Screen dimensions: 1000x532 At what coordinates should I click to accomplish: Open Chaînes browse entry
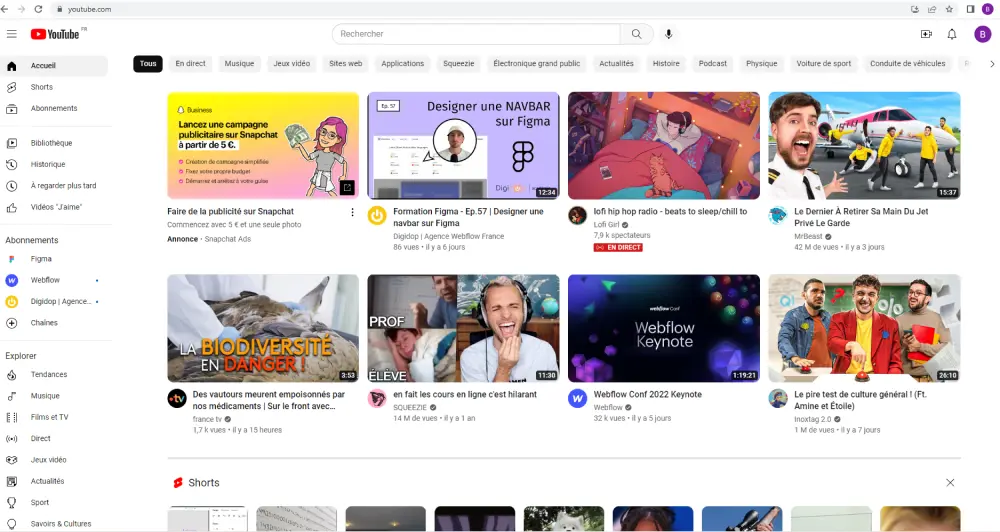point(54,323)
